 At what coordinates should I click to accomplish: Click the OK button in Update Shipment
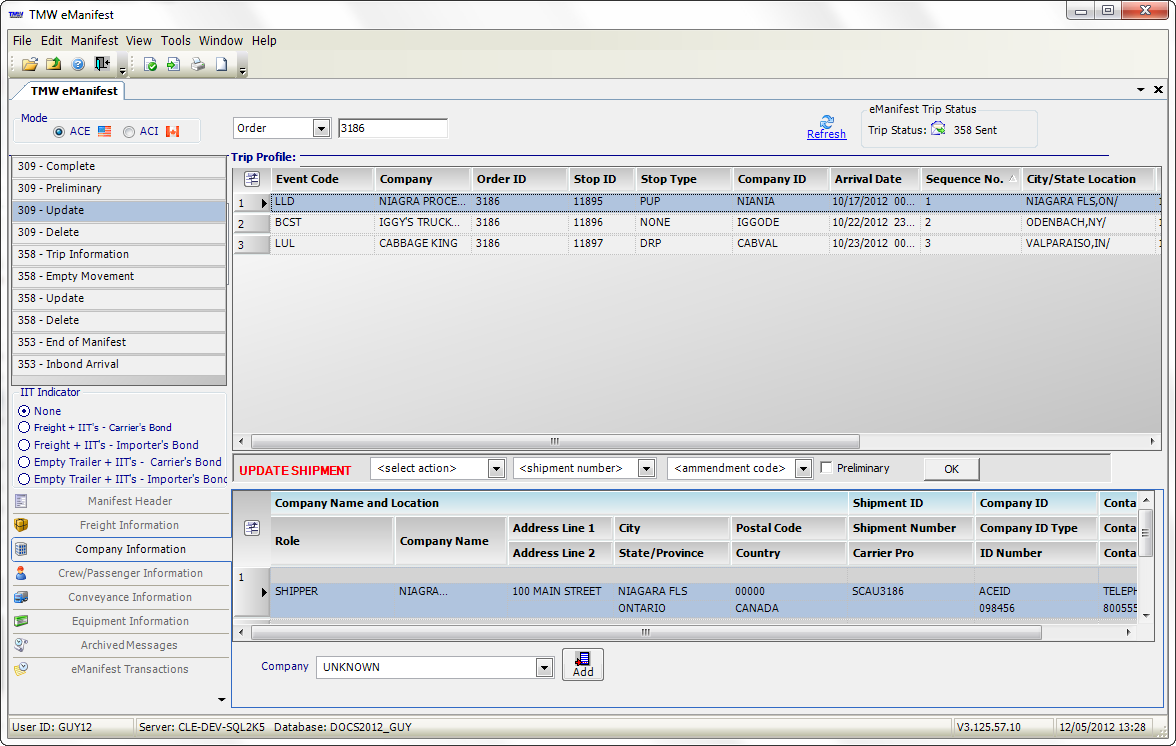pos(950,469)
